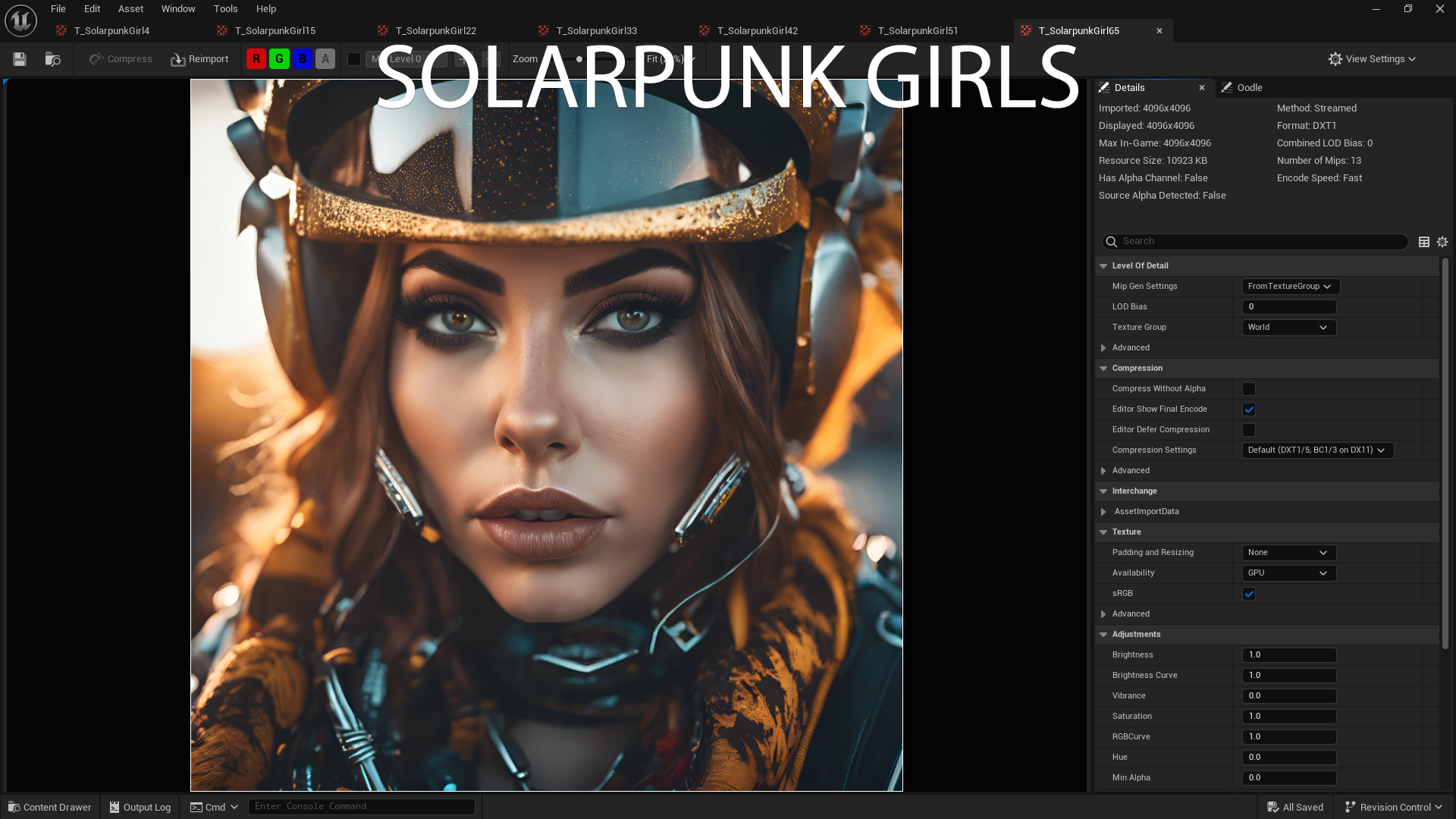
Task: Switch to T_SolarpunkGirl15 tab
Action: pos(275,31)
